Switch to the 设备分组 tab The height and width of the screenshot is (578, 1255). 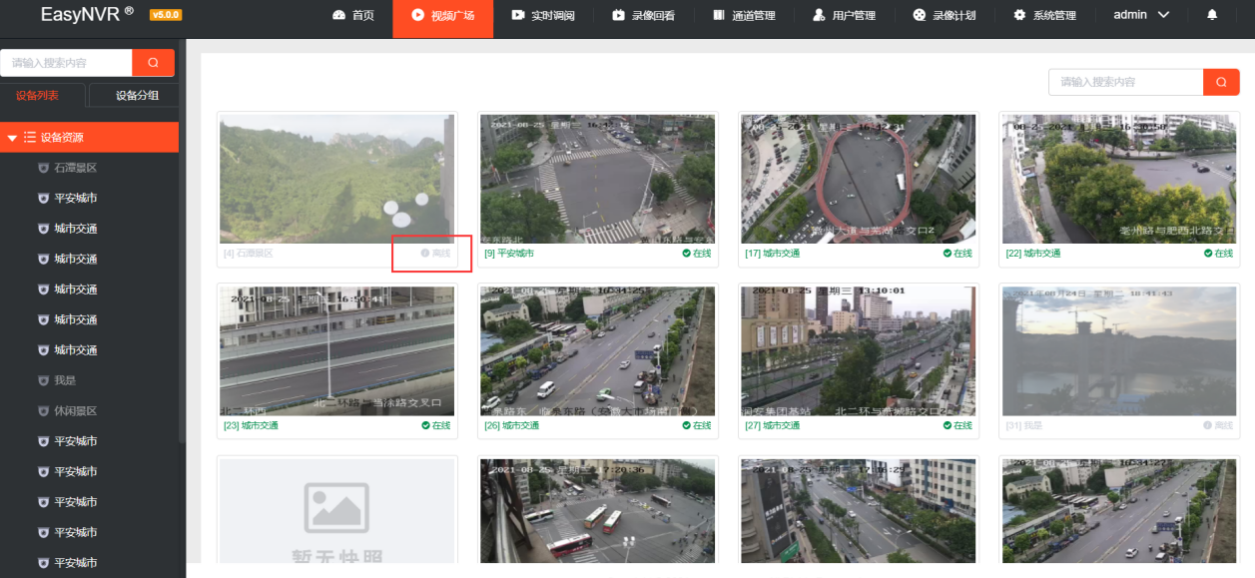point(136,96)
